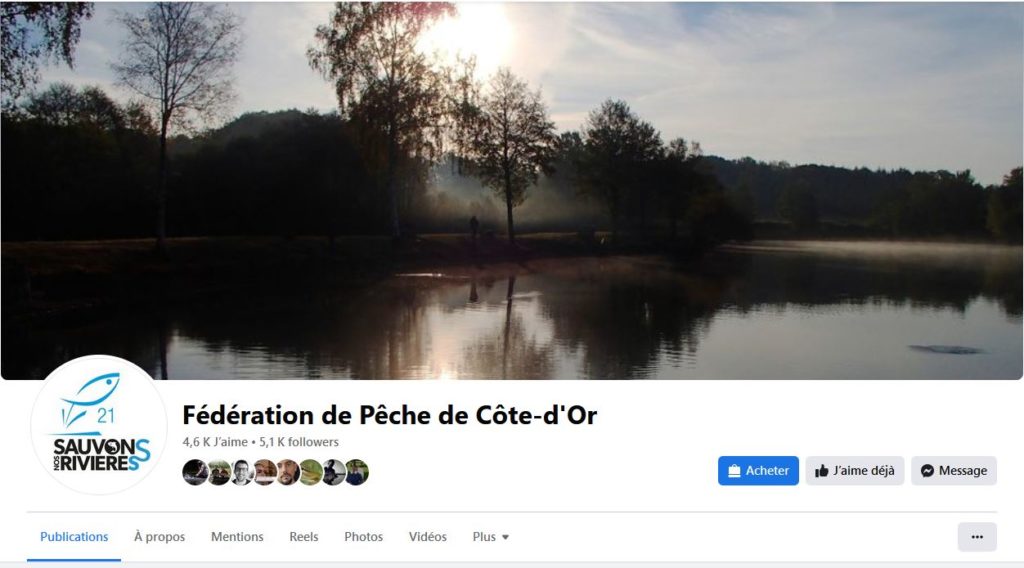
Task: Click the arrow next to Plus
Action: click(505, 537)
